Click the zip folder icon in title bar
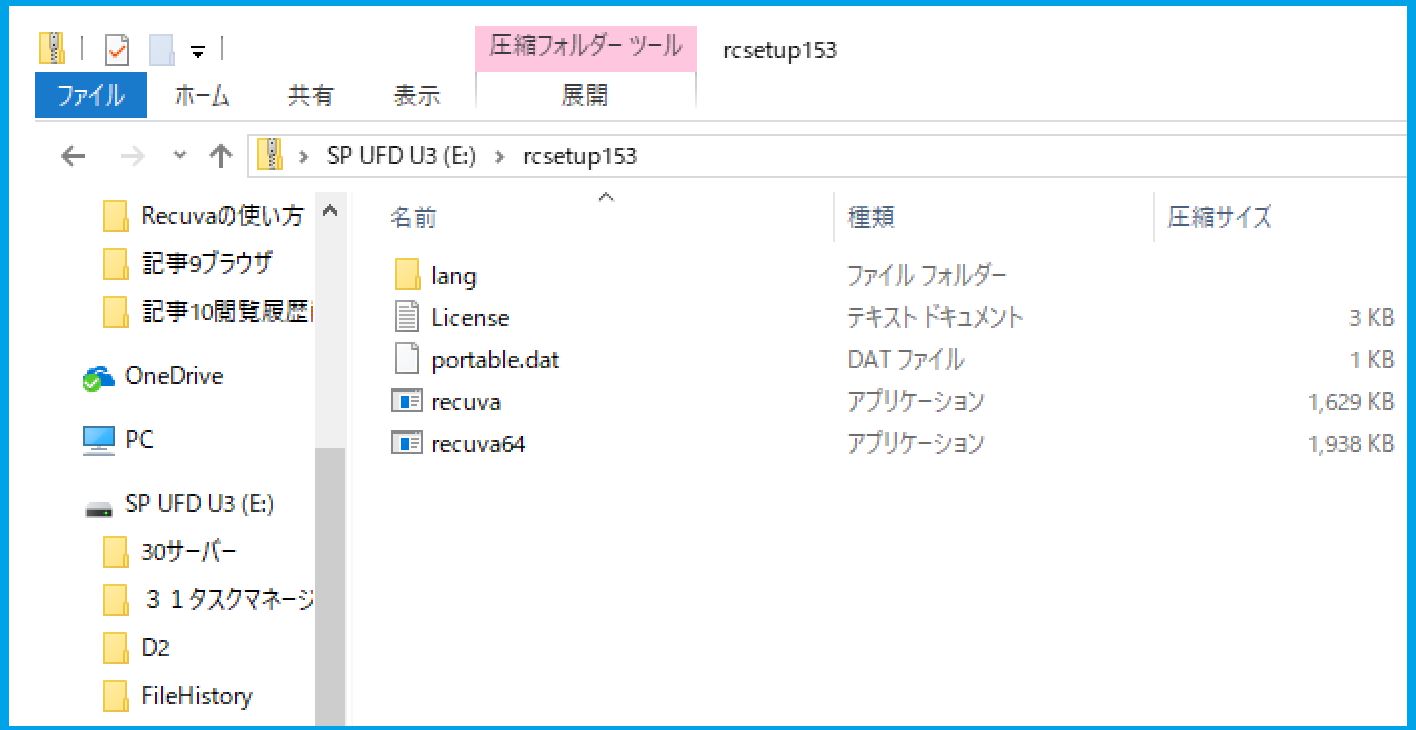The image size is (1416, 730). point(51,48)
